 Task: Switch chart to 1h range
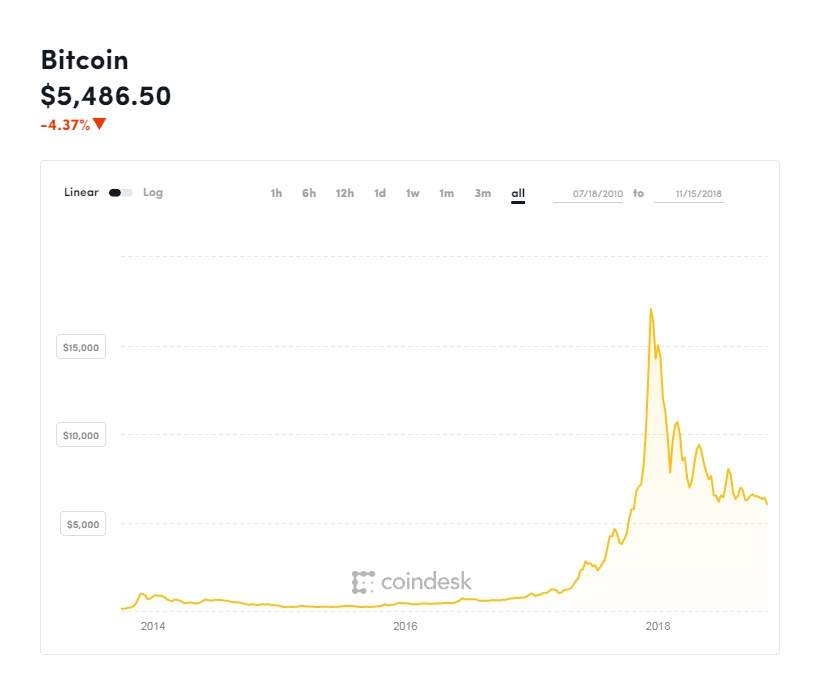[276, 193]
